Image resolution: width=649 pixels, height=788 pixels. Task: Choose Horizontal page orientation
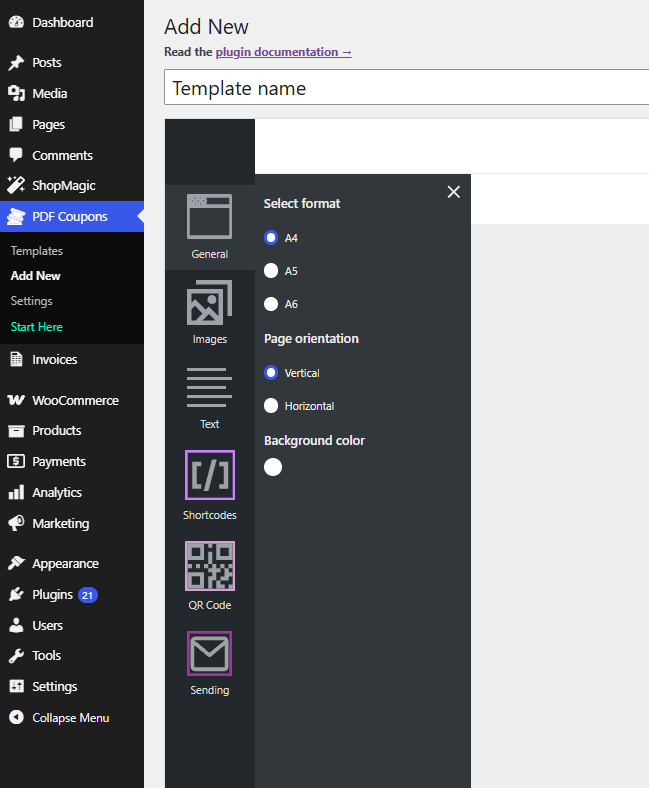(271, 406)
